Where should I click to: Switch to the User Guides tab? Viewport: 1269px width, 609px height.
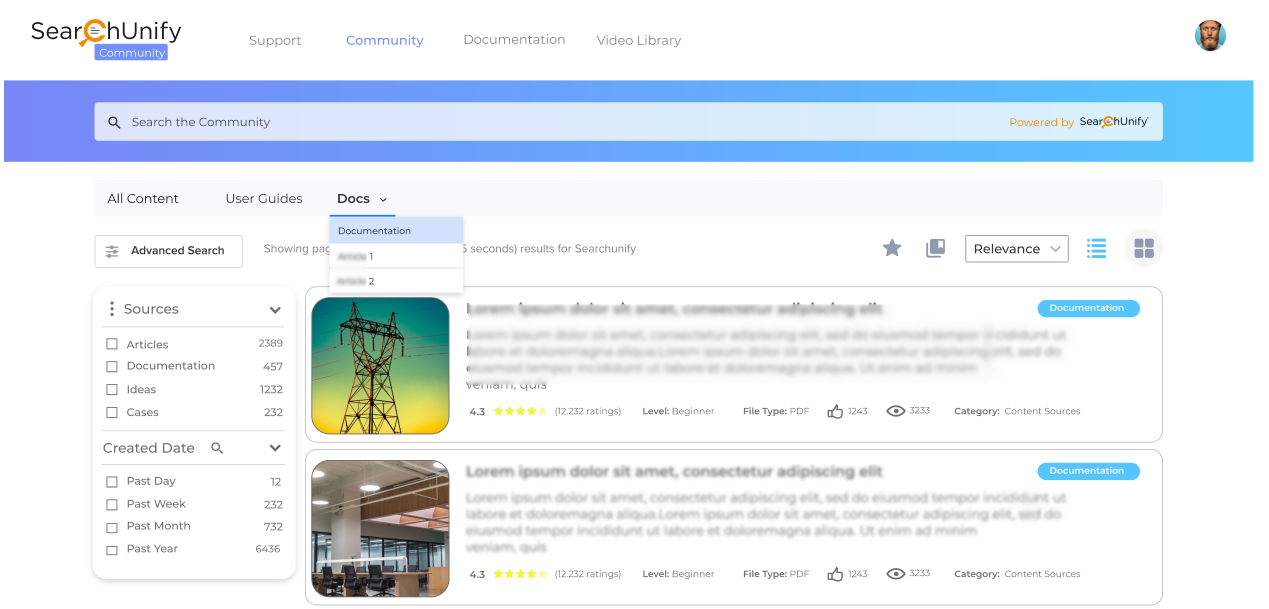(264, 199)
